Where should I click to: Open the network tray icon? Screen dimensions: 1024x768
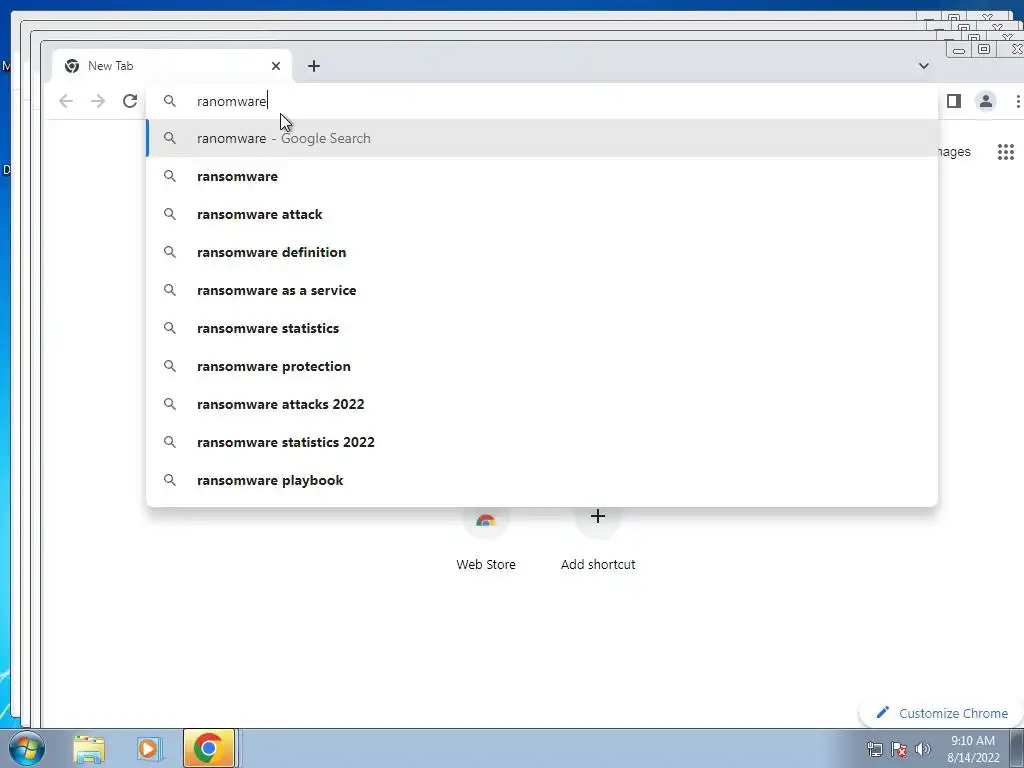click(x=874, y=749)
